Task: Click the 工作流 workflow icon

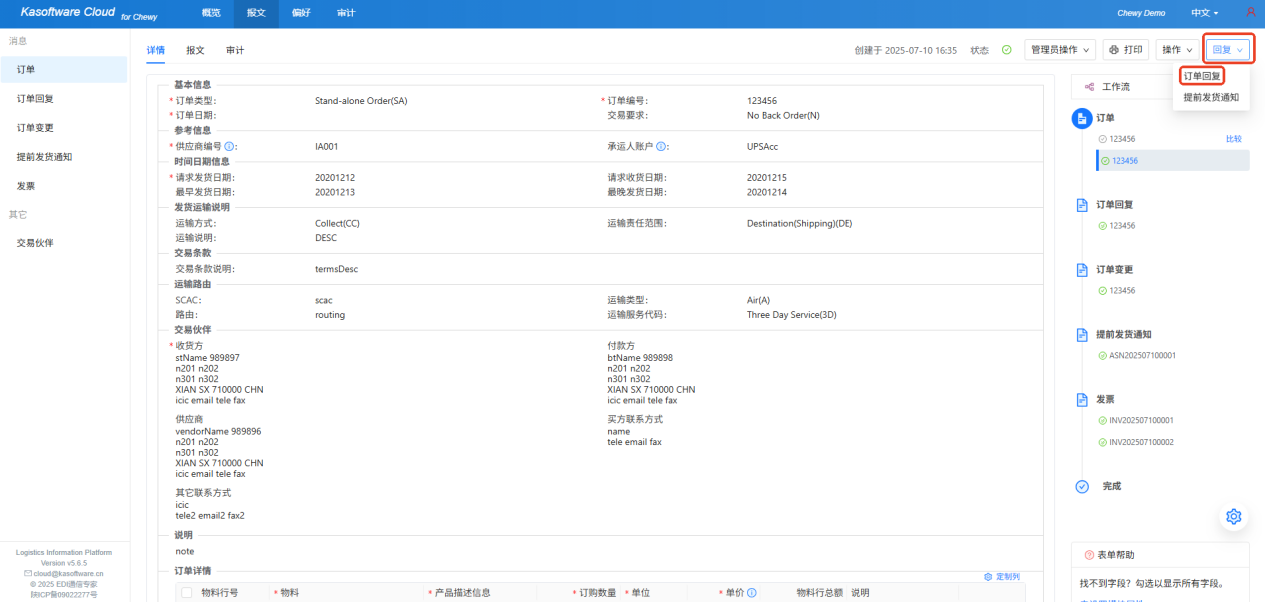Action: (x=1089, y=87)
